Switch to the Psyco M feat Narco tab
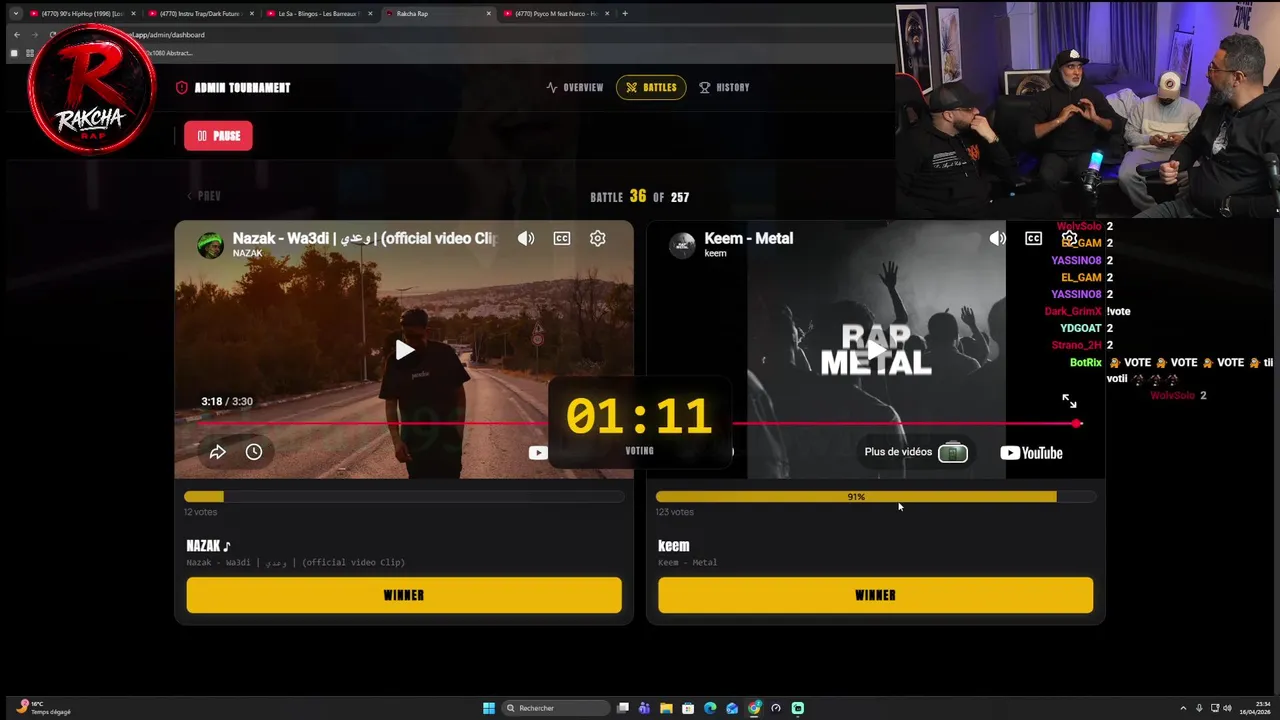The height and width of the screenshot is (720, 1280). pyautogui.click(x=555, y=14)
